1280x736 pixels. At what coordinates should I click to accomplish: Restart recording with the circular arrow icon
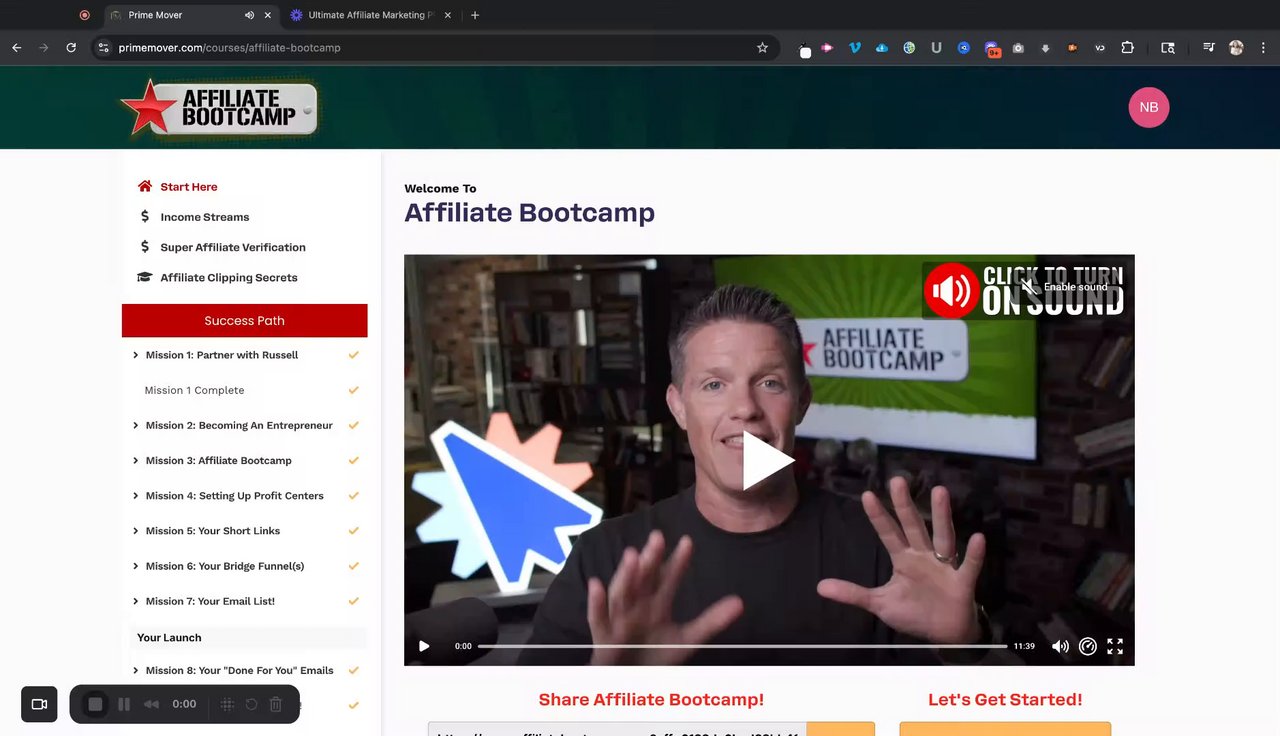point(251,704)
